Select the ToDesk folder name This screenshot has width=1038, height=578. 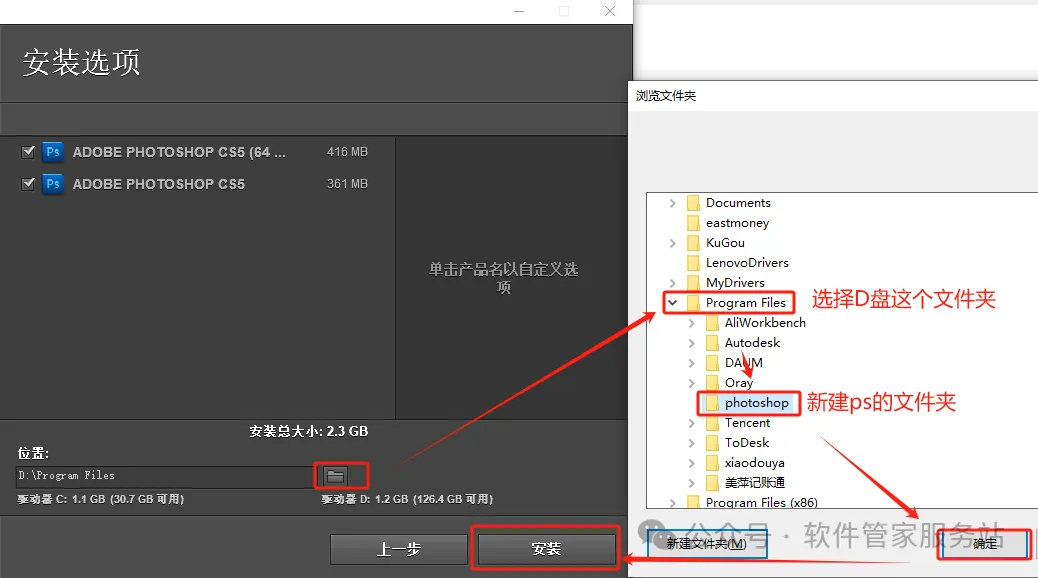click(x=747, y=442)
